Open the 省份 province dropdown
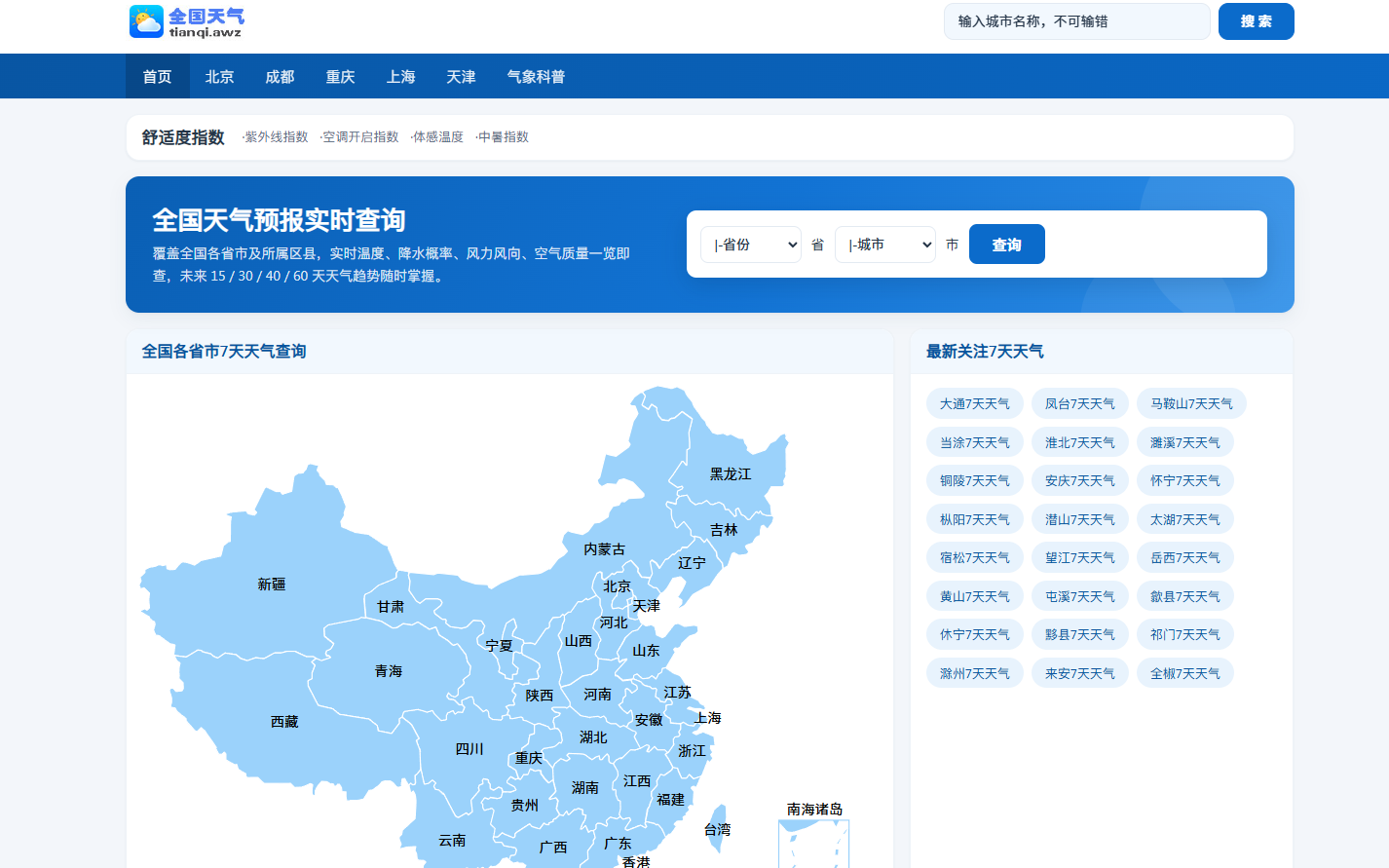The height and width of the screenshot is (868, 1389). coord(751,245)
